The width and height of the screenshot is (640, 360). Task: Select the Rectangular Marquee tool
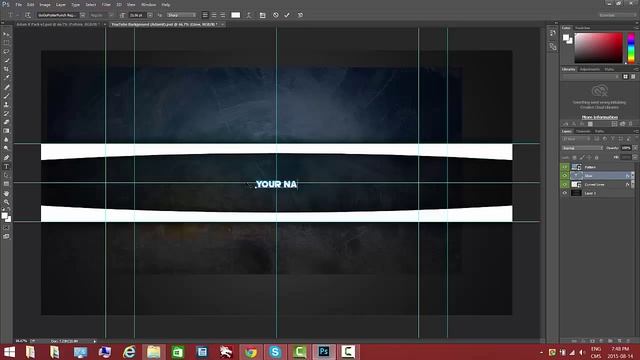pos(7,43)
